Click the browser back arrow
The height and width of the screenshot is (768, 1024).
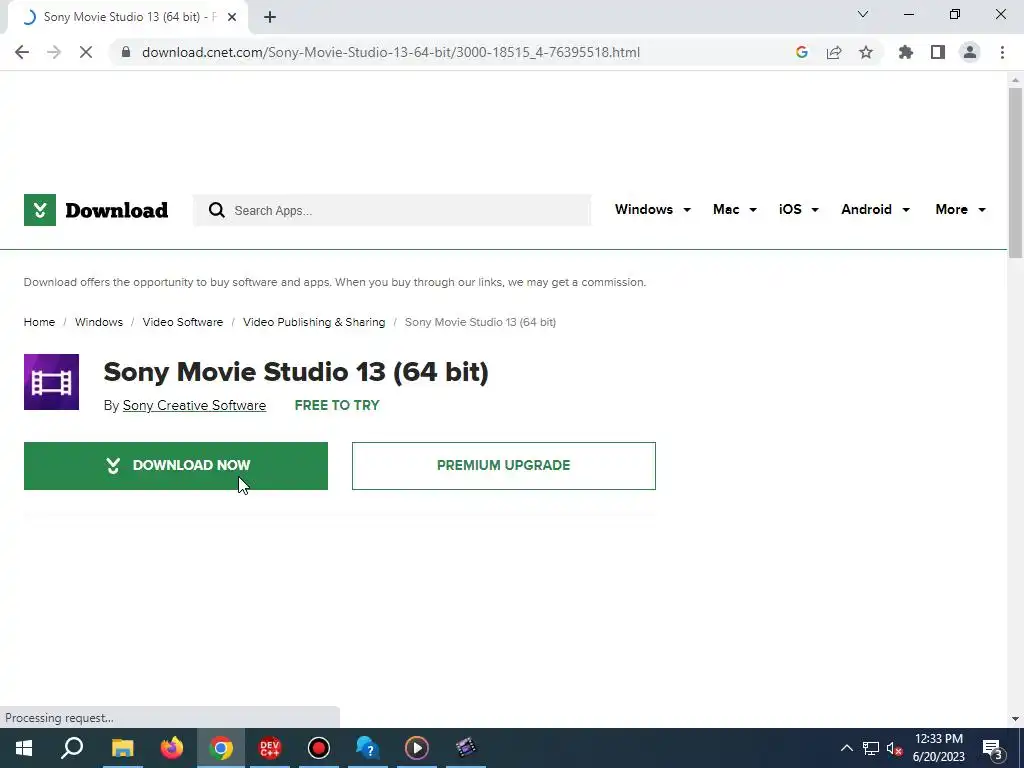point(22,52)
